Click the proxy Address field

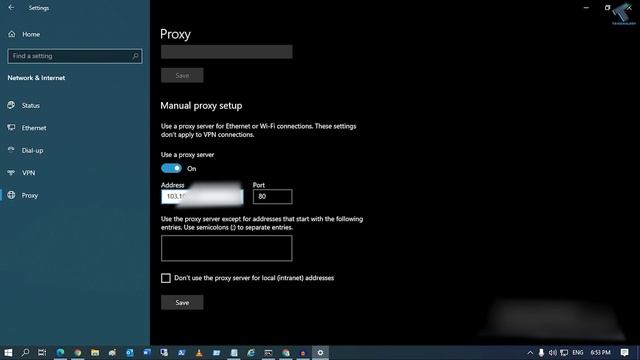(202, 196)
